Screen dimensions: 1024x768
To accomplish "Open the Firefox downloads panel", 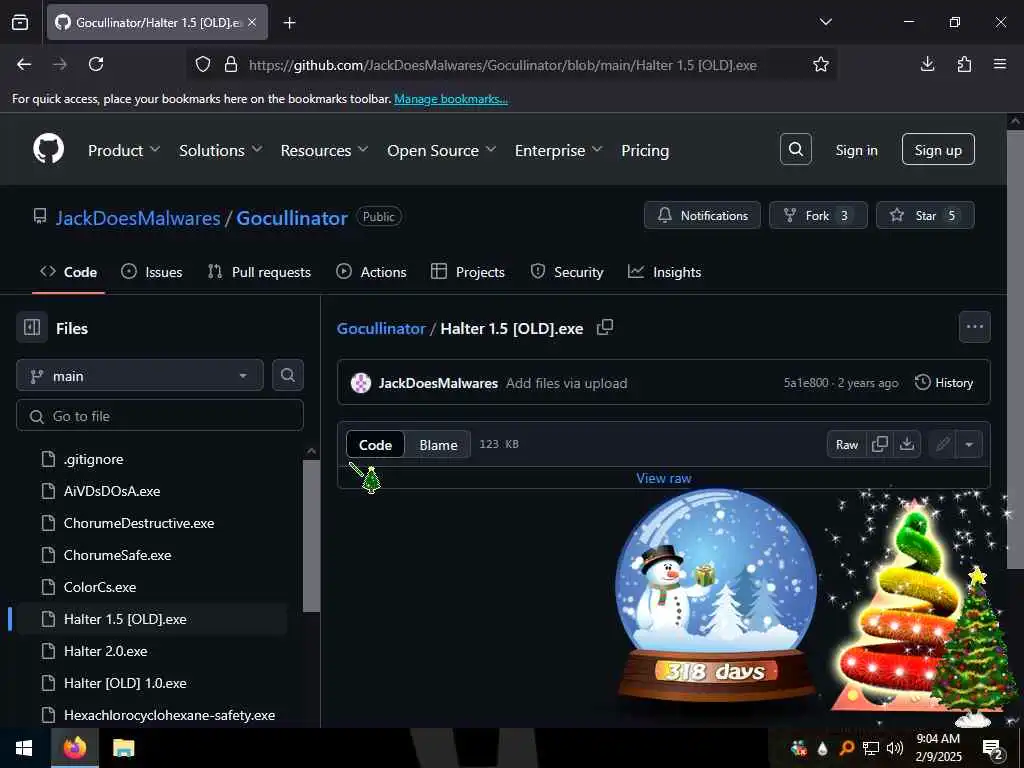I will (927, 64).
